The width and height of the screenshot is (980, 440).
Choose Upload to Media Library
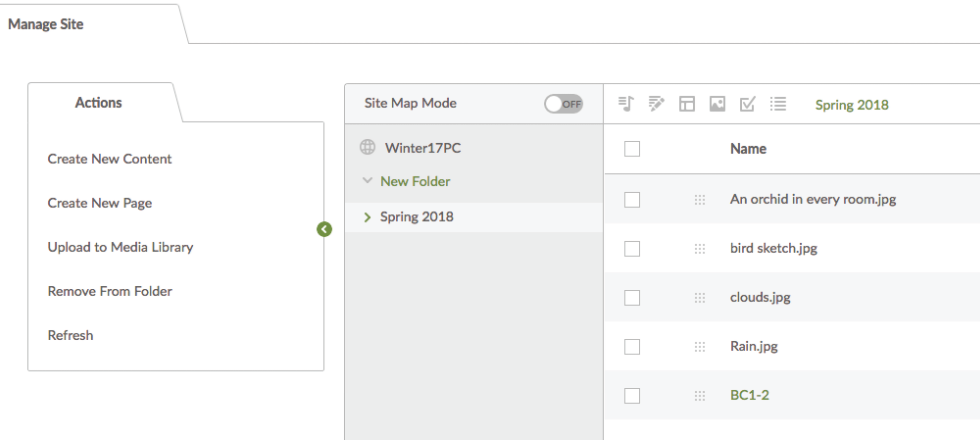point(120,247)
